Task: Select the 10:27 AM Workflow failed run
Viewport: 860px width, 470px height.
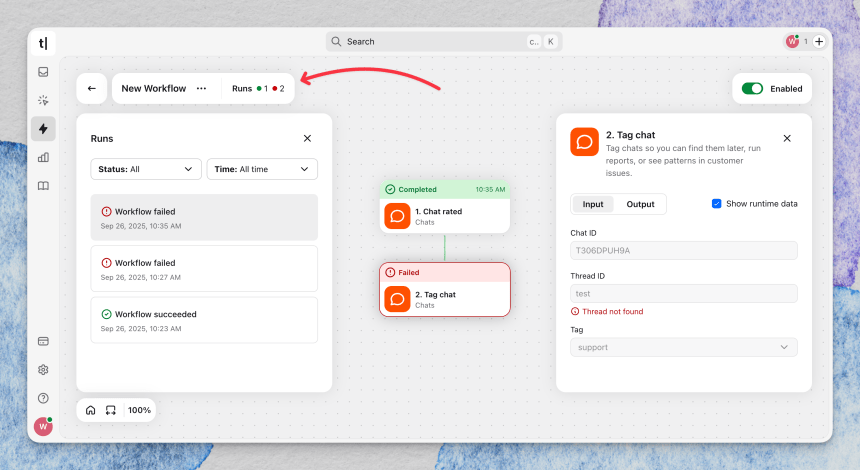Action: [x=204, y=269]
